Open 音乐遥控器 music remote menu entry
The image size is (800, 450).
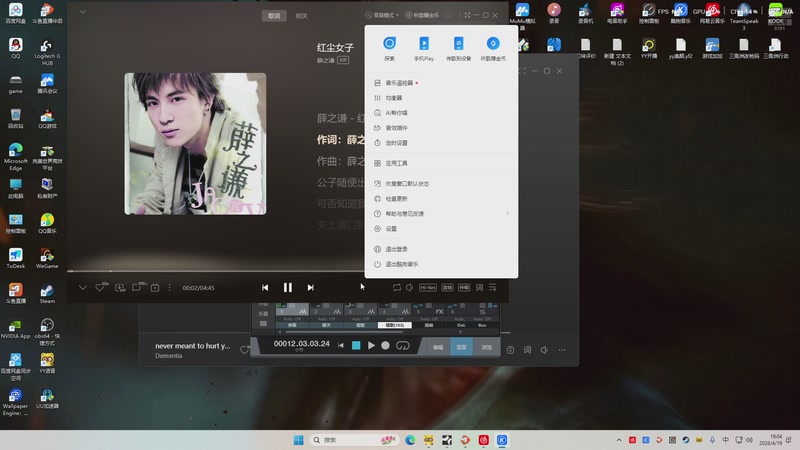(x=441, y=83)
